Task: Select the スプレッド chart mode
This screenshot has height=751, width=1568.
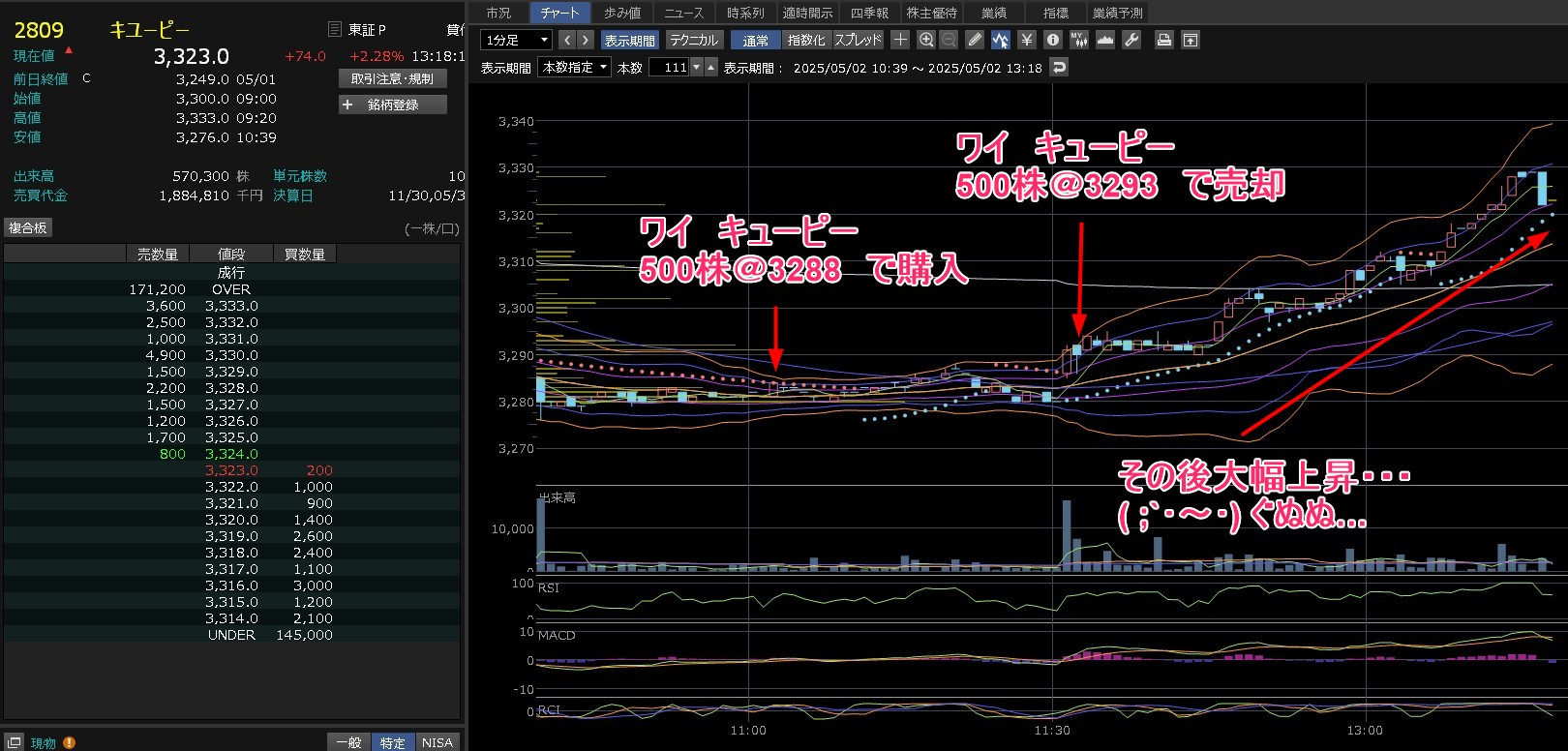Action: click(859, 40)
